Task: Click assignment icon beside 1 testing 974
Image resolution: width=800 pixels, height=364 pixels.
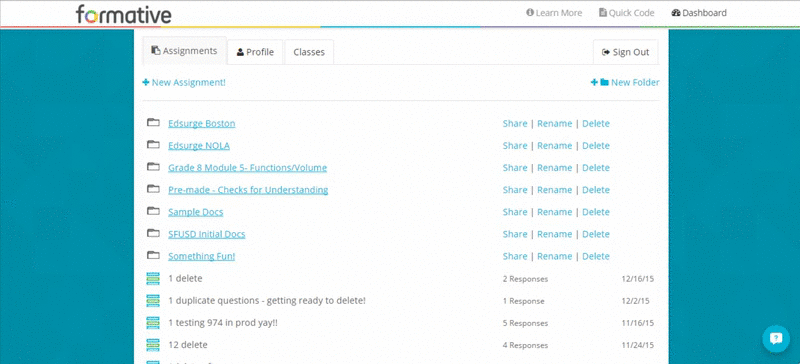Action: (x=153, y=323)
